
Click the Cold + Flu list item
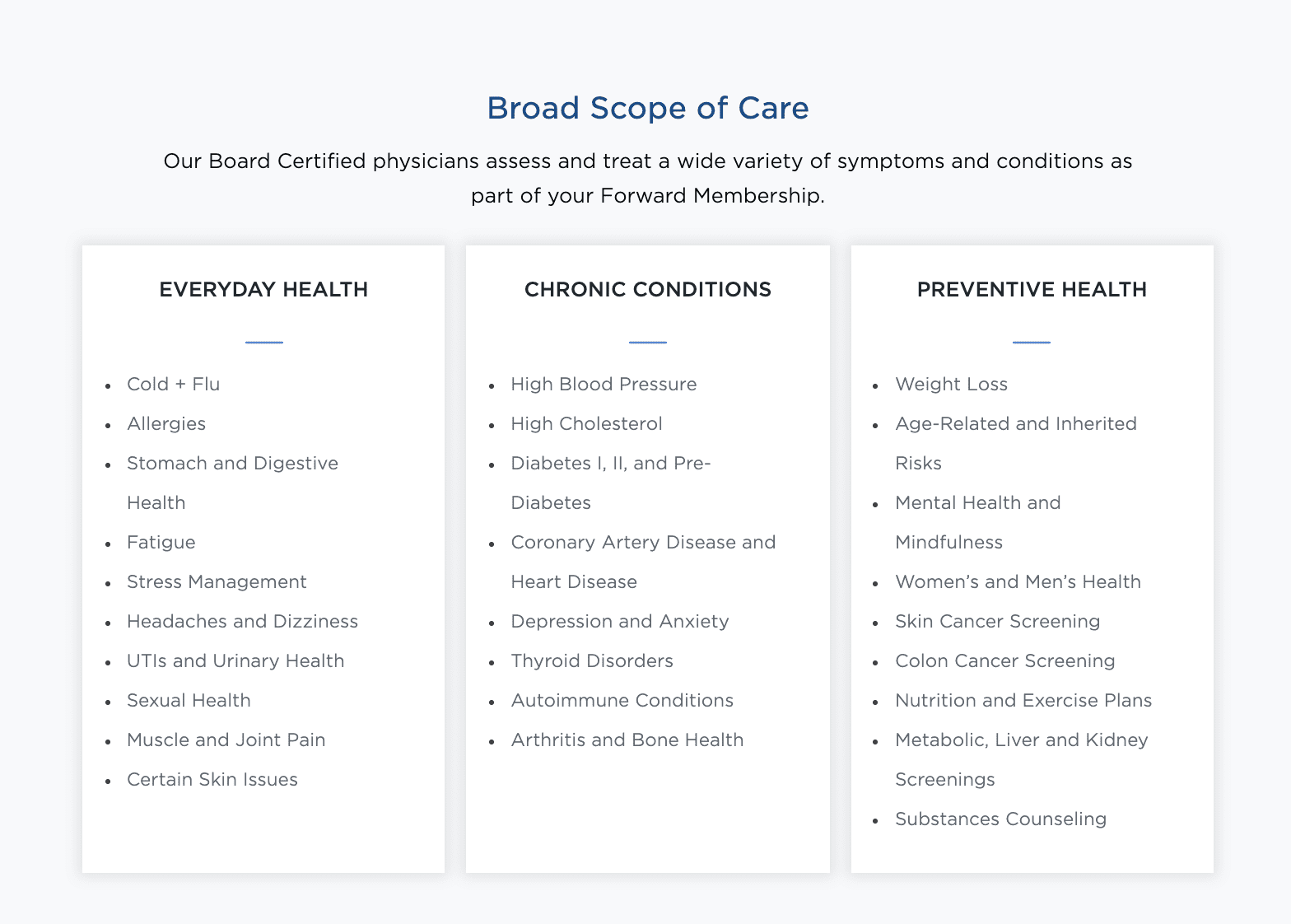(x=174, y=385)
